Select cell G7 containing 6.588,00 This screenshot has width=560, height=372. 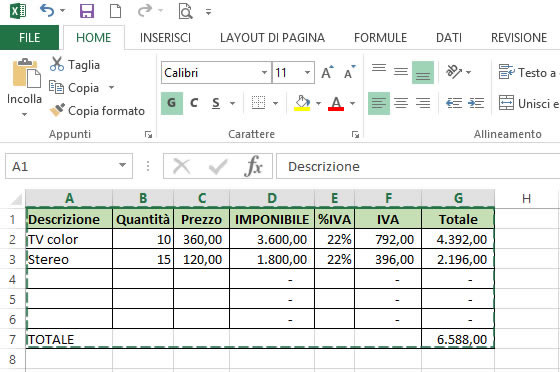tap(458, 339)
